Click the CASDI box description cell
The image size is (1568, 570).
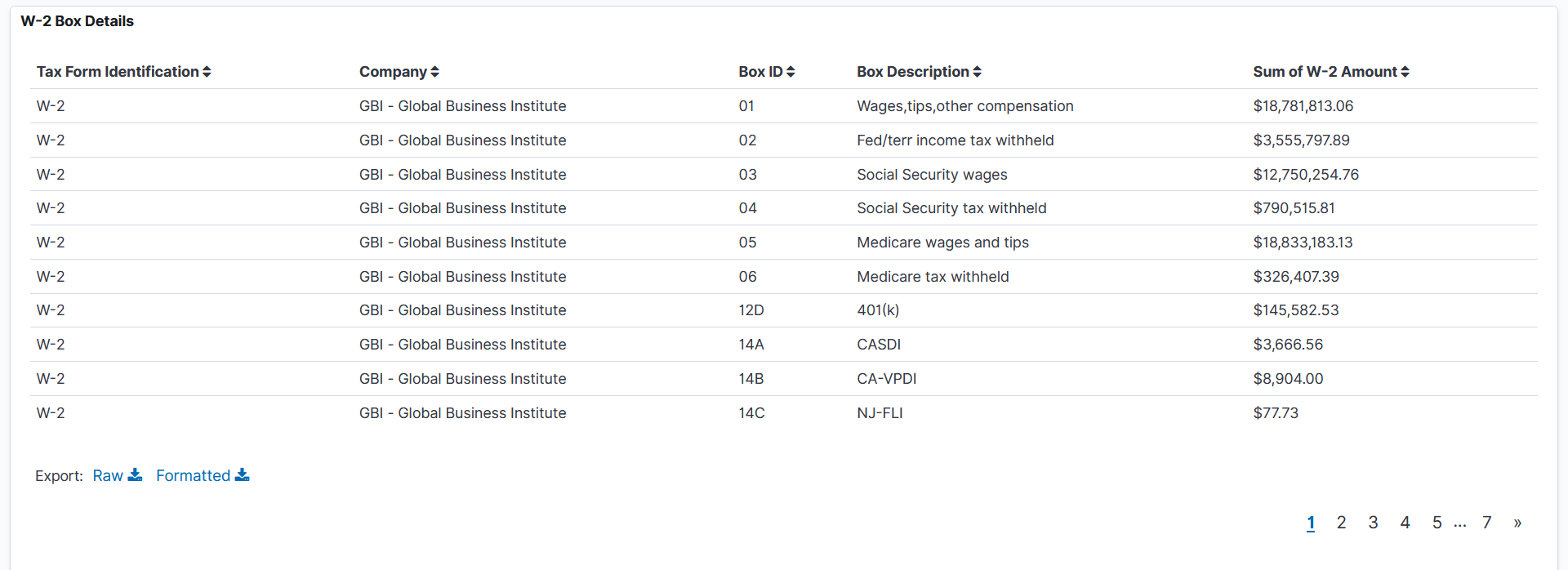[879, 345]
